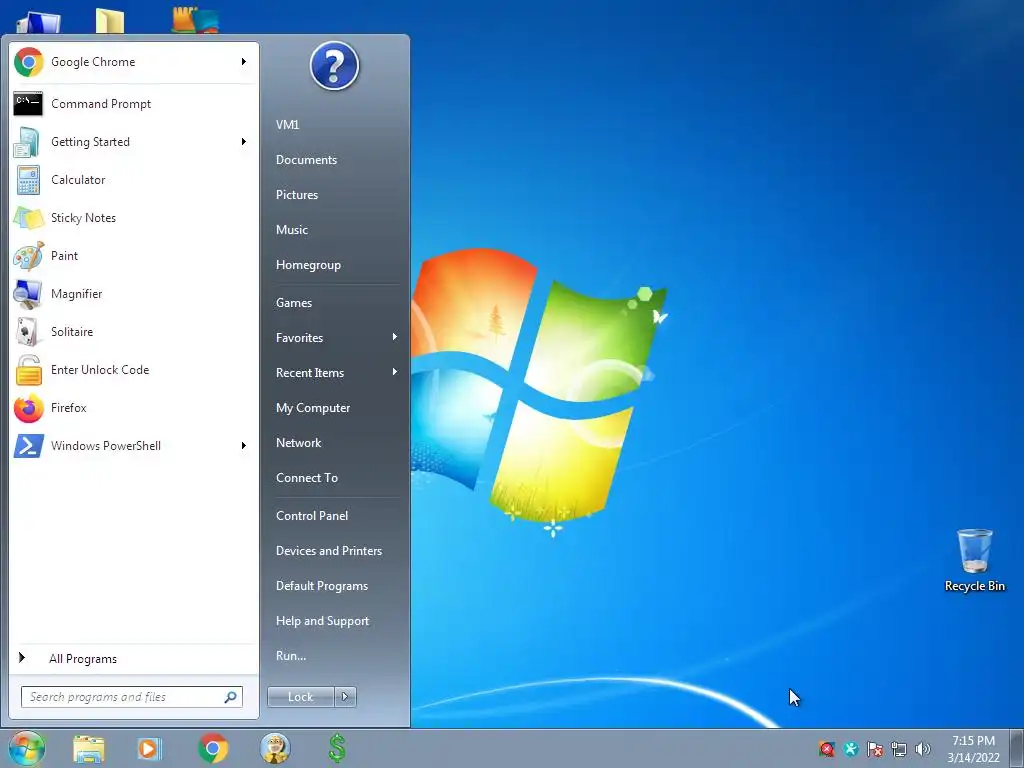This screenshot has height=768, width=1024.
Task: Open Getting Started icon
Action: click(27, 142)
